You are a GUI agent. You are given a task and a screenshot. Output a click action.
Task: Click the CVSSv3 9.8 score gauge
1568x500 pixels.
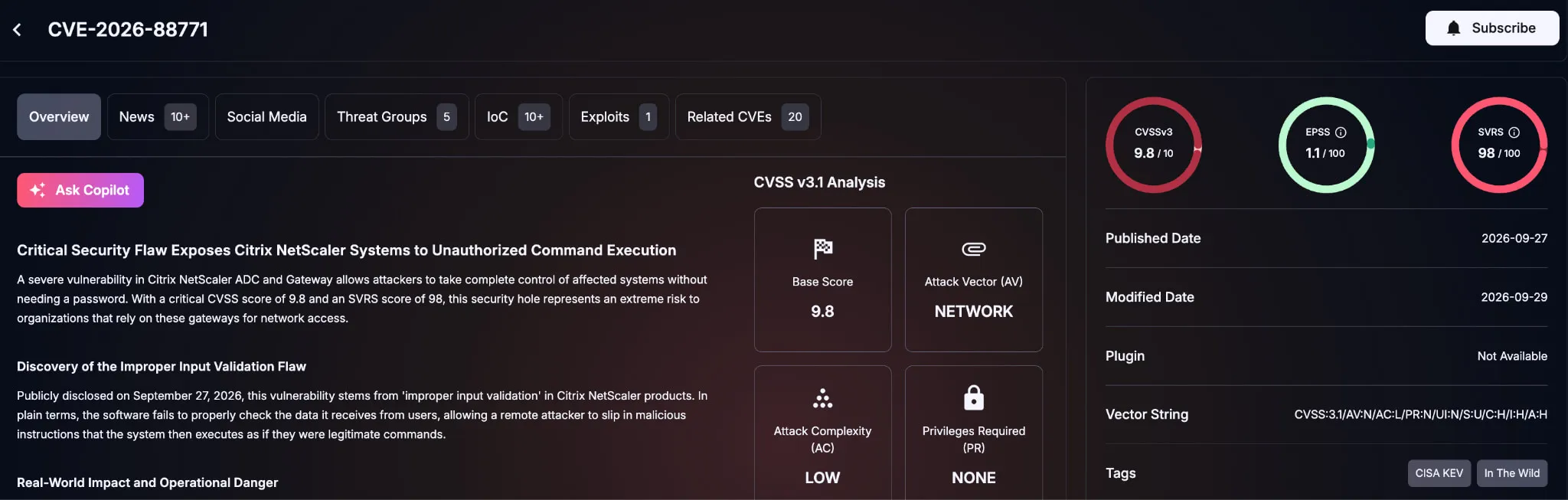click(1153, 145)
